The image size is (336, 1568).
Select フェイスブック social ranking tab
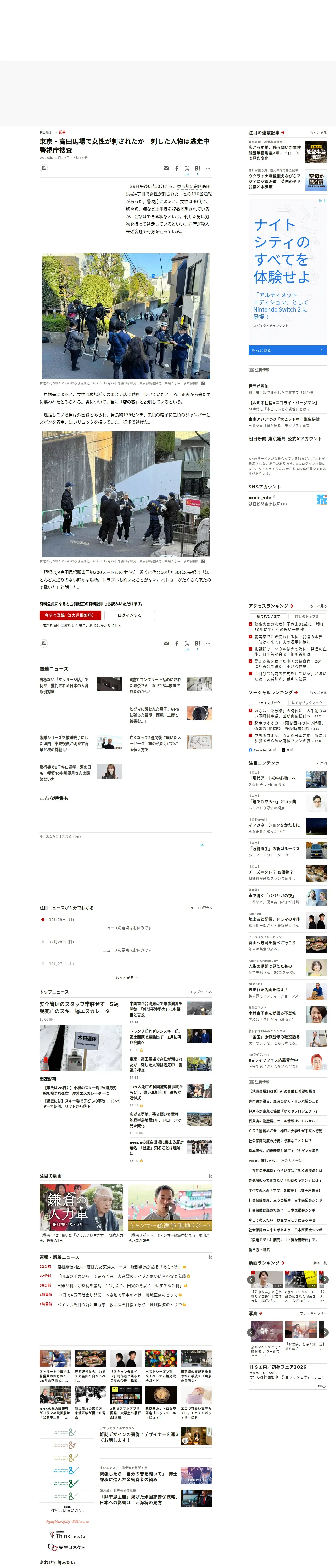268,703
